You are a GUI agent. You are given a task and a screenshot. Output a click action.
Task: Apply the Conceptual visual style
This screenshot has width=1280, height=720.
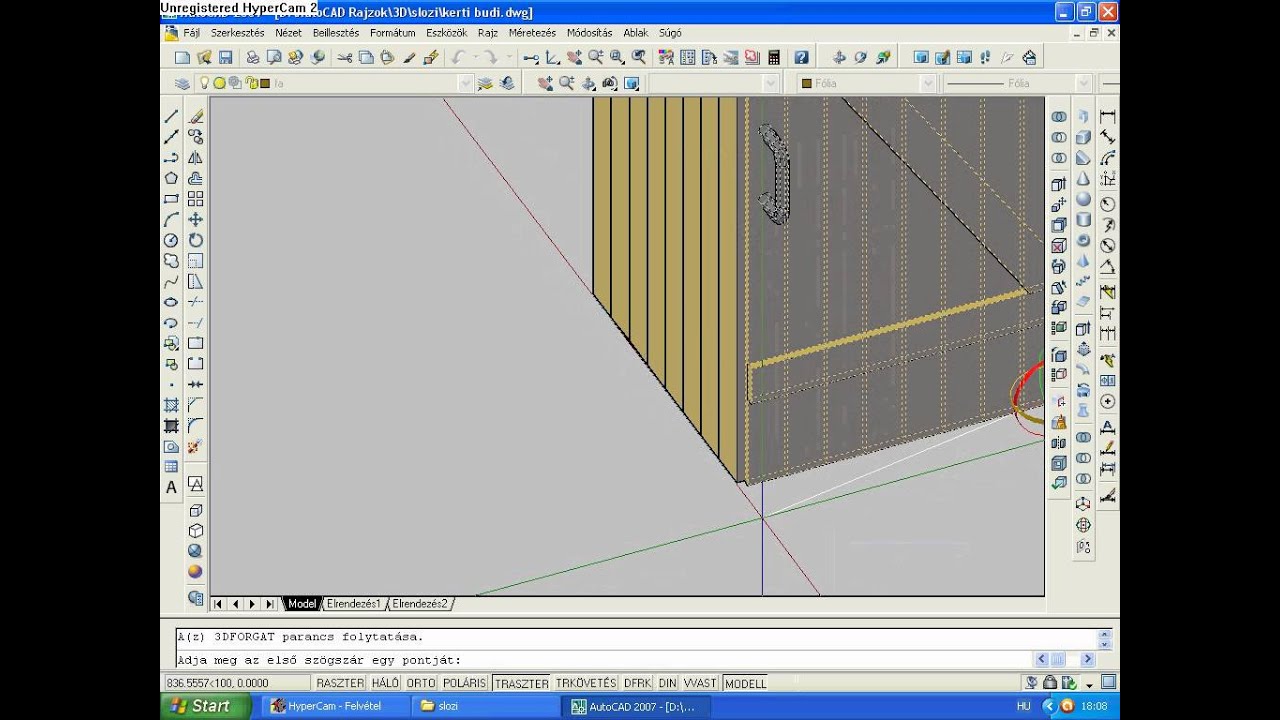tap(196, 572)
